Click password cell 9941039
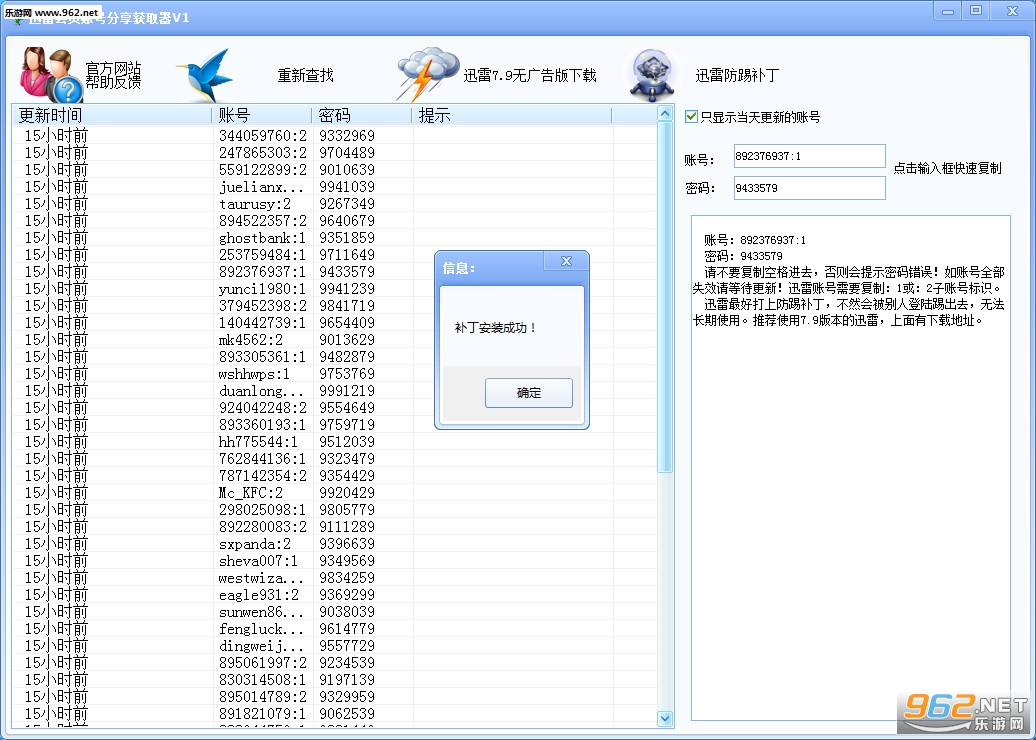The width and height of the screenshot is (1036, 740). pos(347,187)
